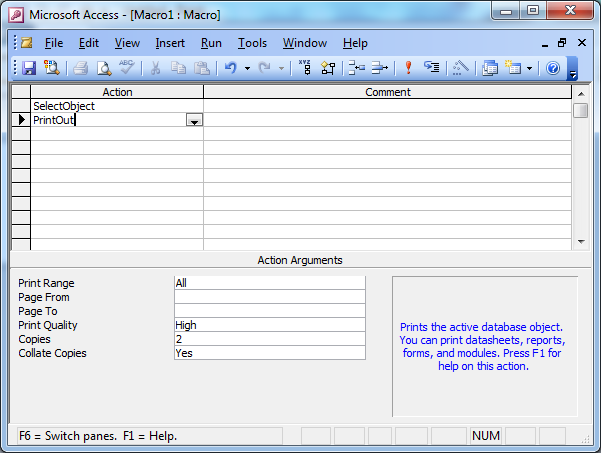This screenshot has width=601, height=453.
Task: Run the macro with exclamation icon
Action: (409, 68)
